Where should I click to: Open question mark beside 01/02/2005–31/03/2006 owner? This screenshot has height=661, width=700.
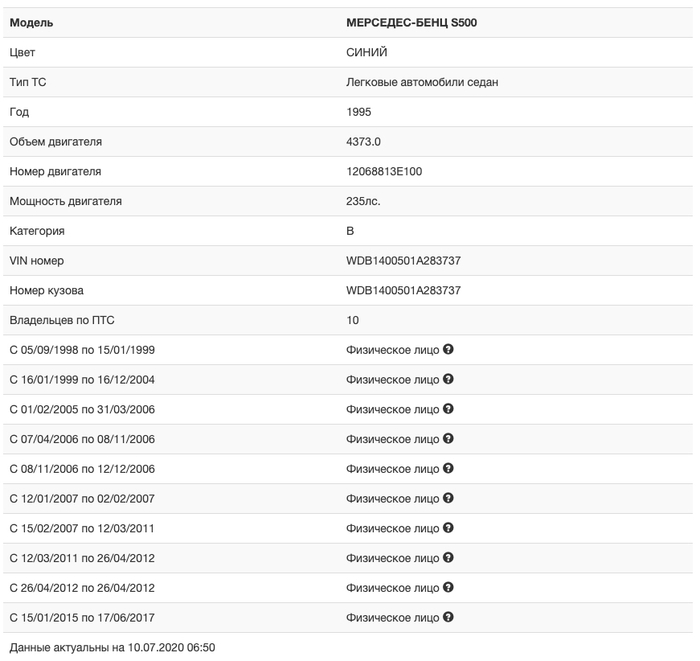click(x=449, y=409)
